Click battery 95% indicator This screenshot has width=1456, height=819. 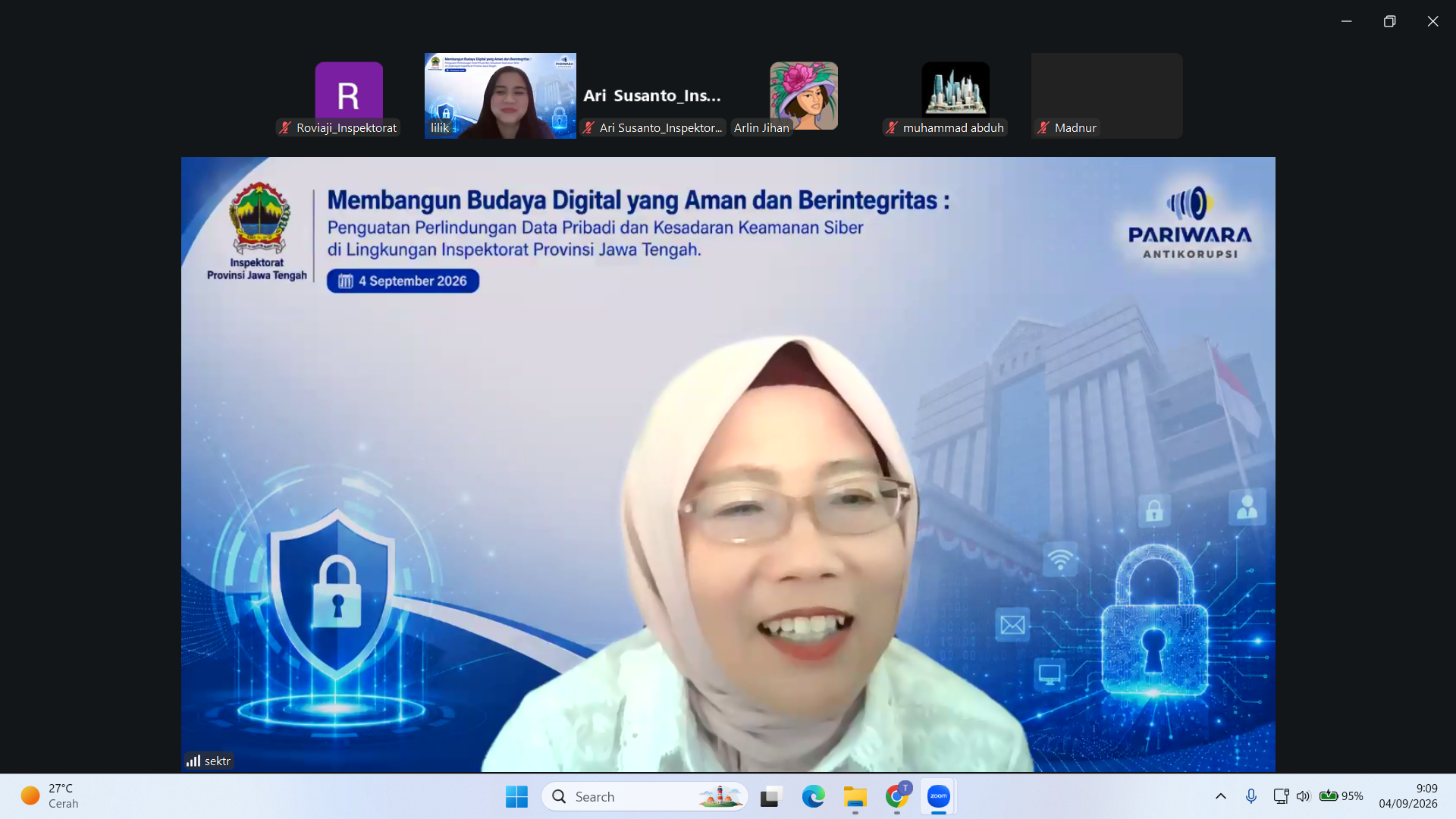(x=1341, y=796)
